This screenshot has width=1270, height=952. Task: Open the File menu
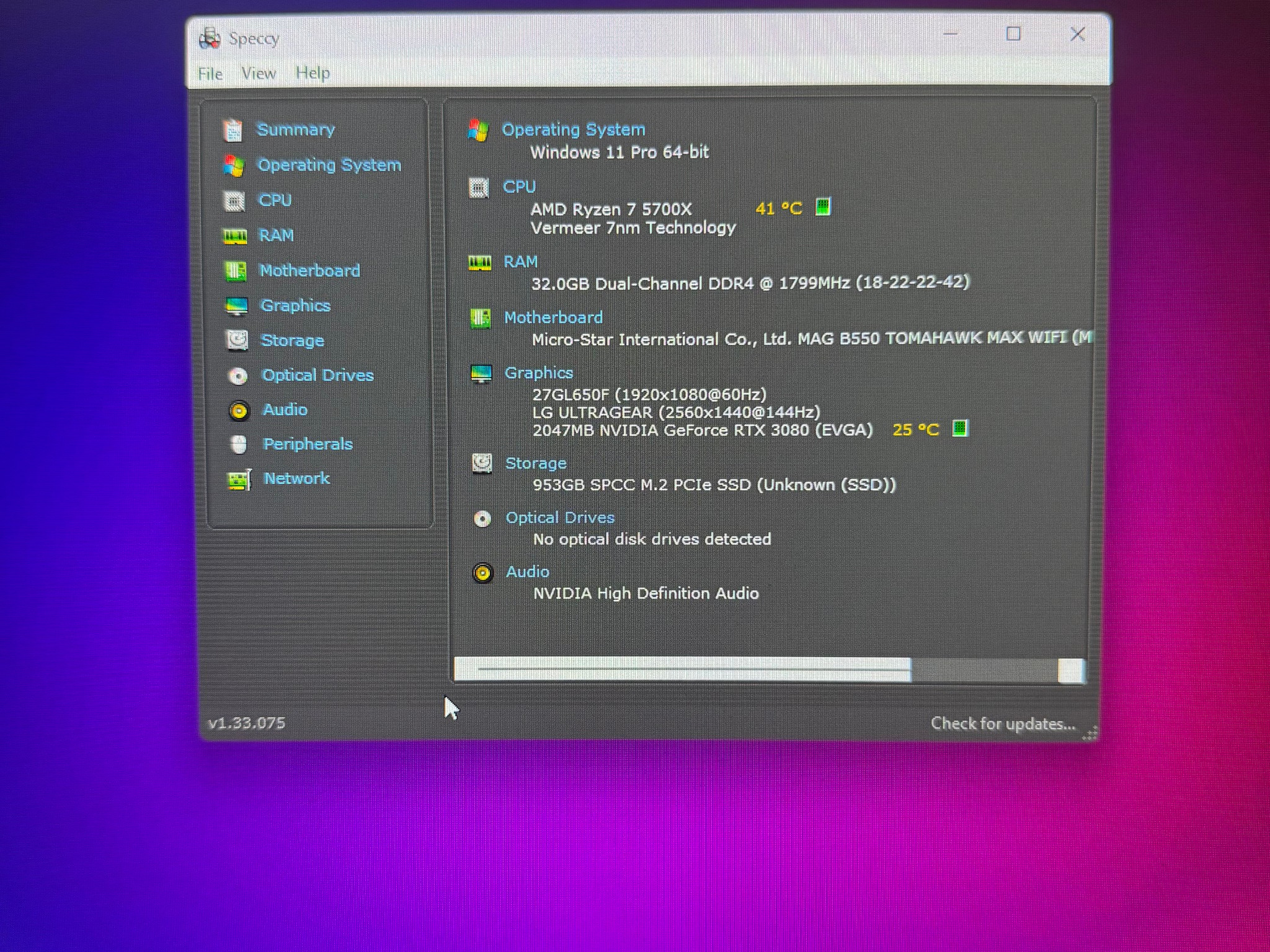click(x=210, y=74)
